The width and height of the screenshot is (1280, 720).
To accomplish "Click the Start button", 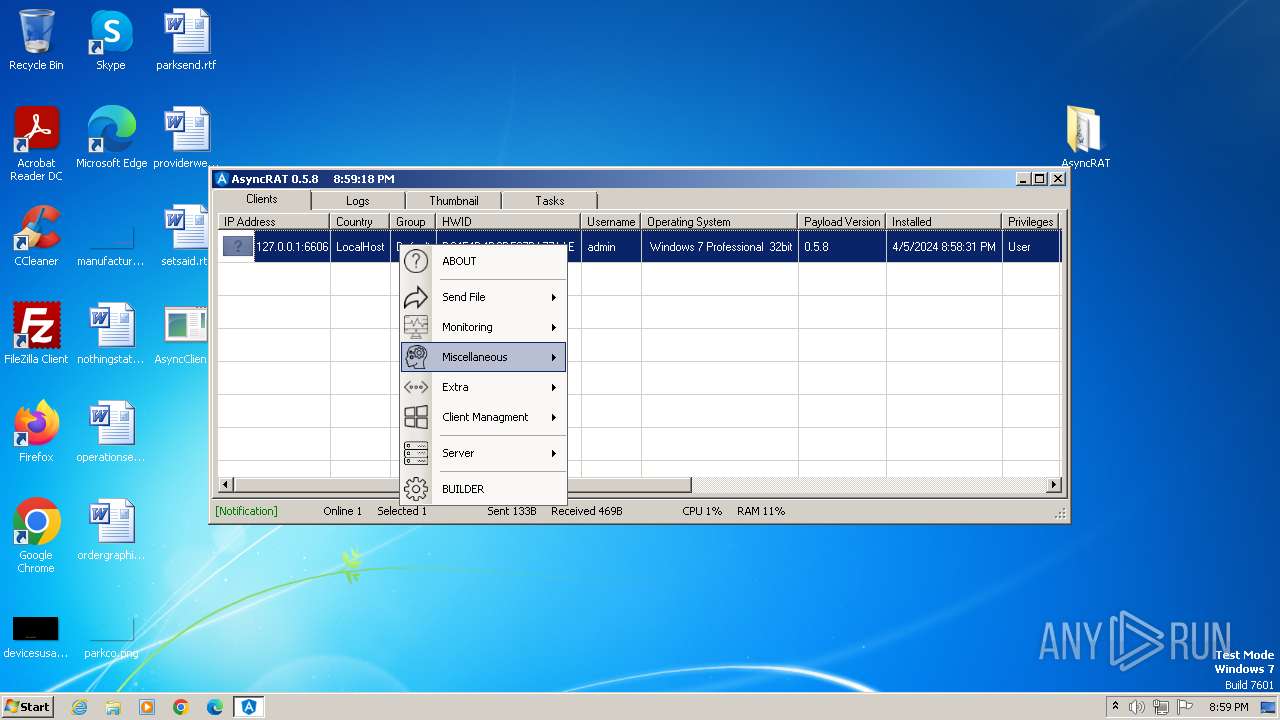I will click(27, 707).
